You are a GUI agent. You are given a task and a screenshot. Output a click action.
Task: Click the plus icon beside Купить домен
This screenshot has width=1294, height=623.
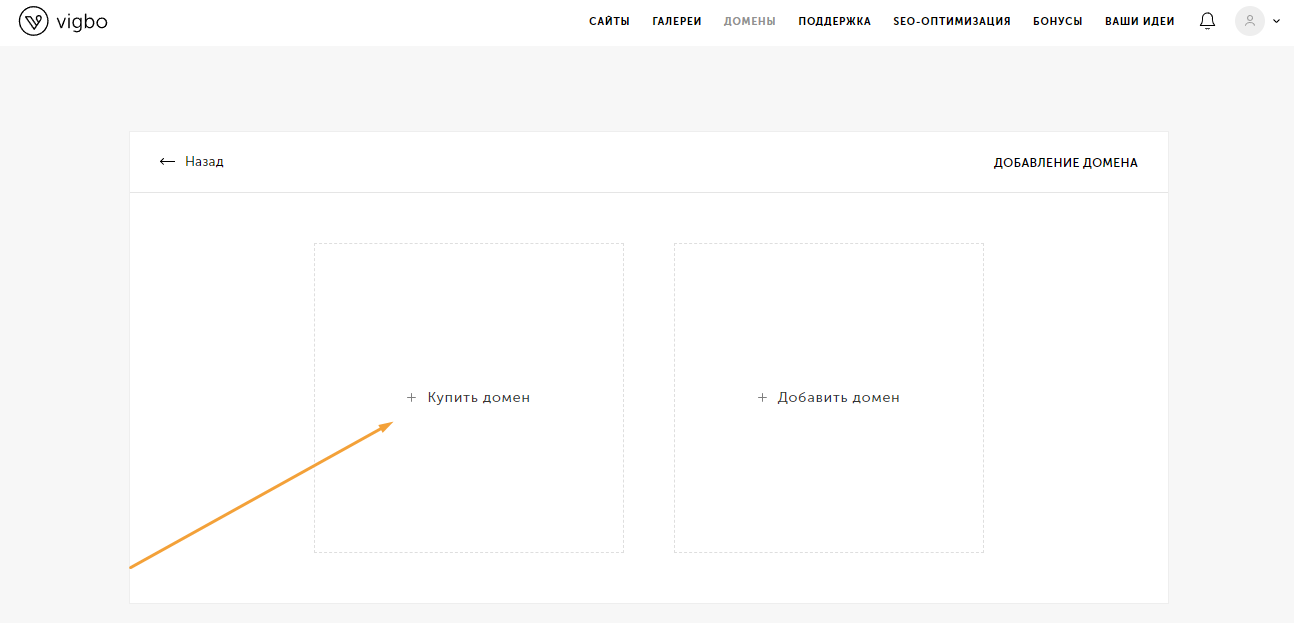pyautogui.click(x=411, y=398)
